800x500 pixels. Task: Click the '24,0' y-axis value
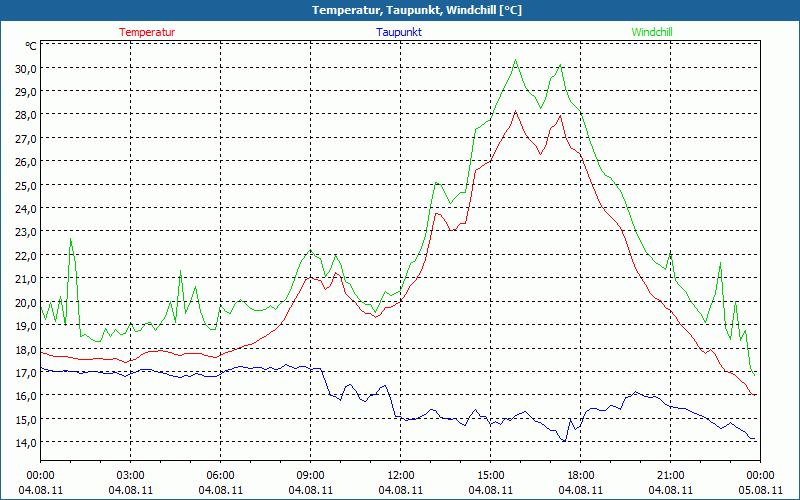point(26,209)
